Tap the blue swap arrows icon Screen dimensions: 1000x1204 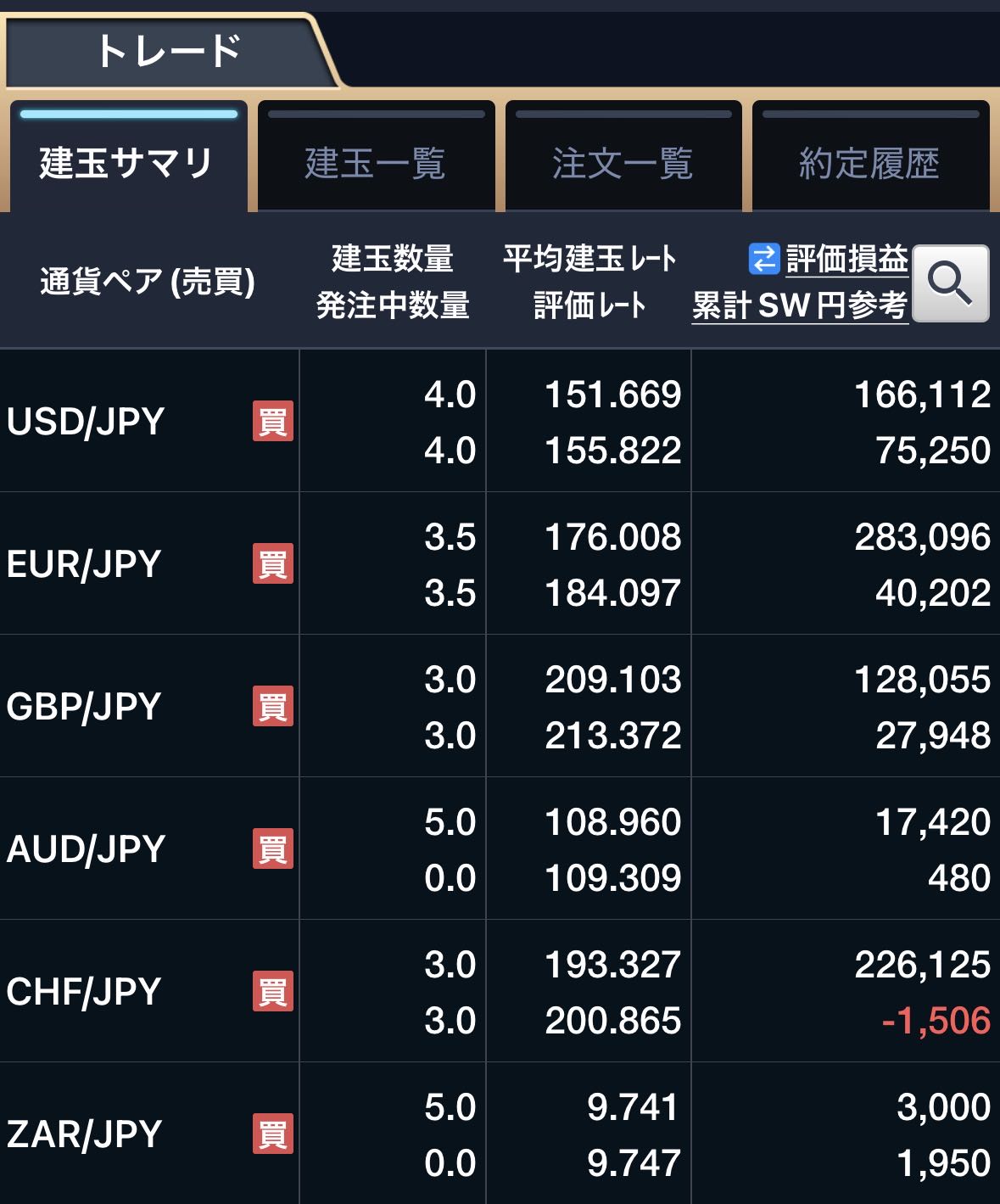(x=763, y=259)
